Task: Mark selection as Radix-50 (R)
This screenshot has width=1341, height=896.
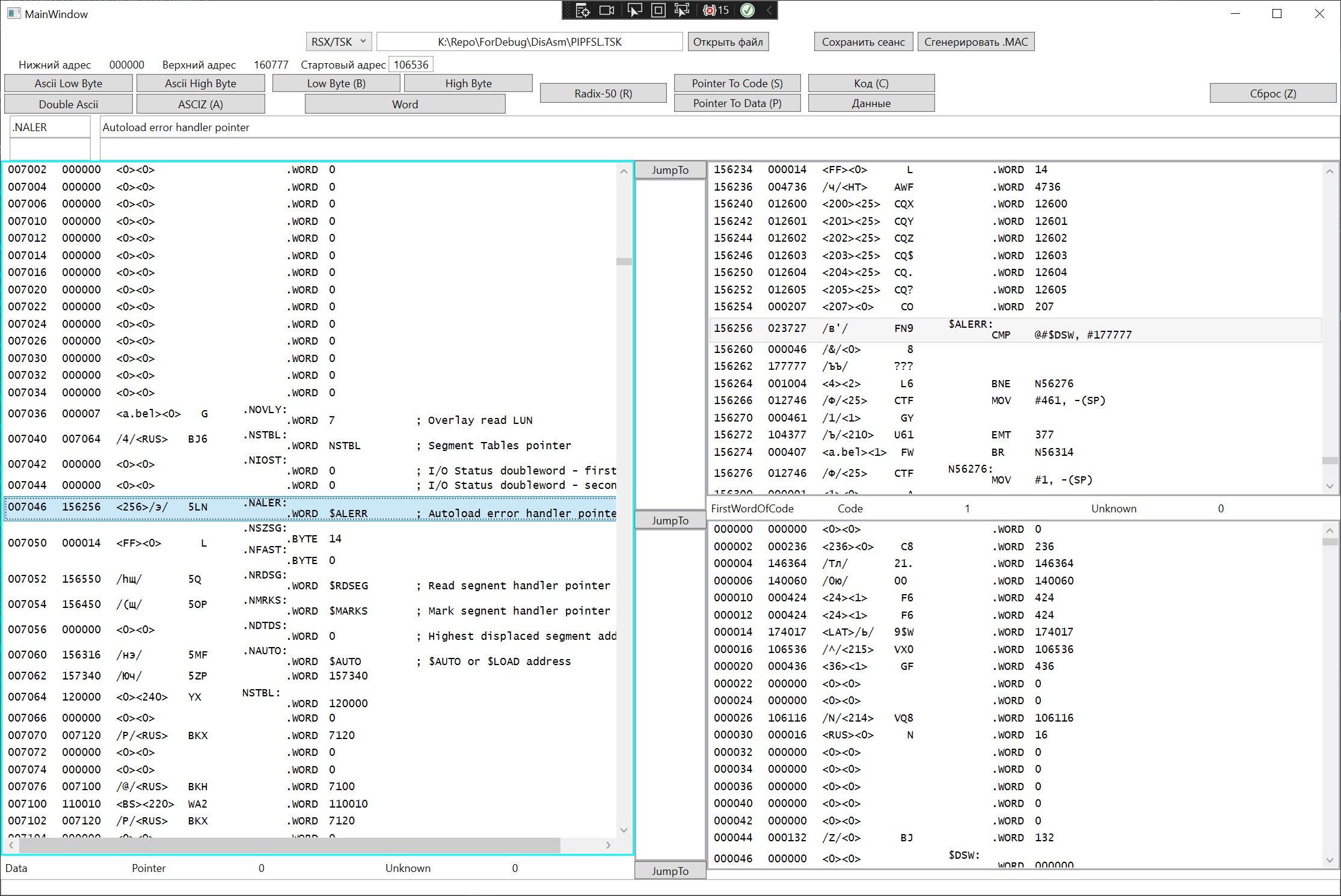Action: pos(603,93)
